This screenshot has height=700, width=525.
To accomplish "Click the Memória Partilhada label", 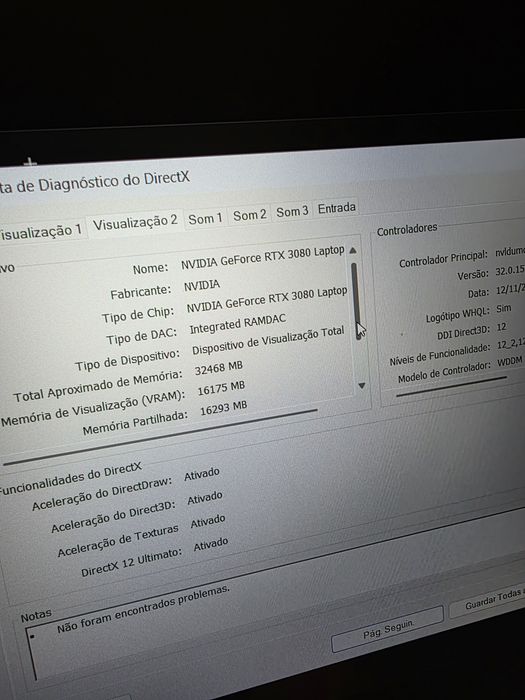I will tap(135, 423).
